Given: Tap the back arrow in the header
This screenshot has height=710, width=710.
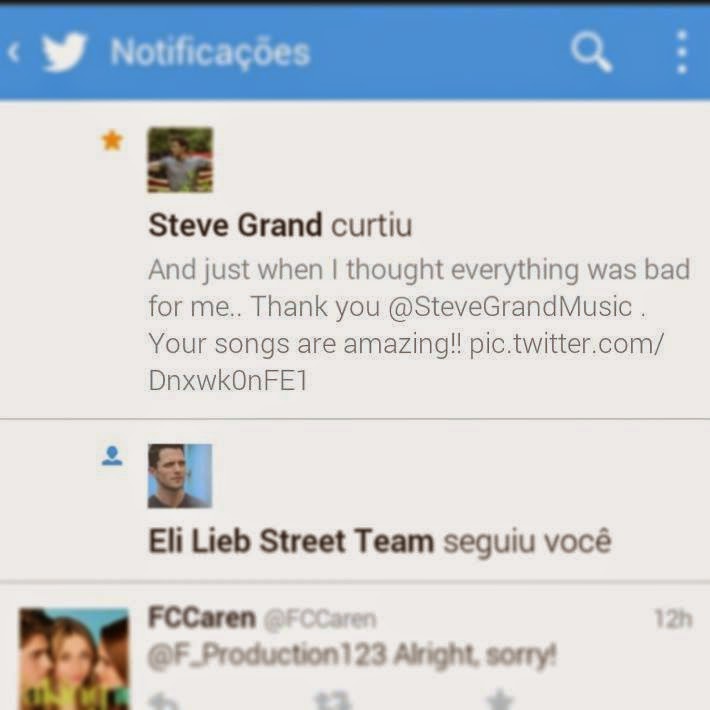Looking at the screenshot, I should [14, 52].
